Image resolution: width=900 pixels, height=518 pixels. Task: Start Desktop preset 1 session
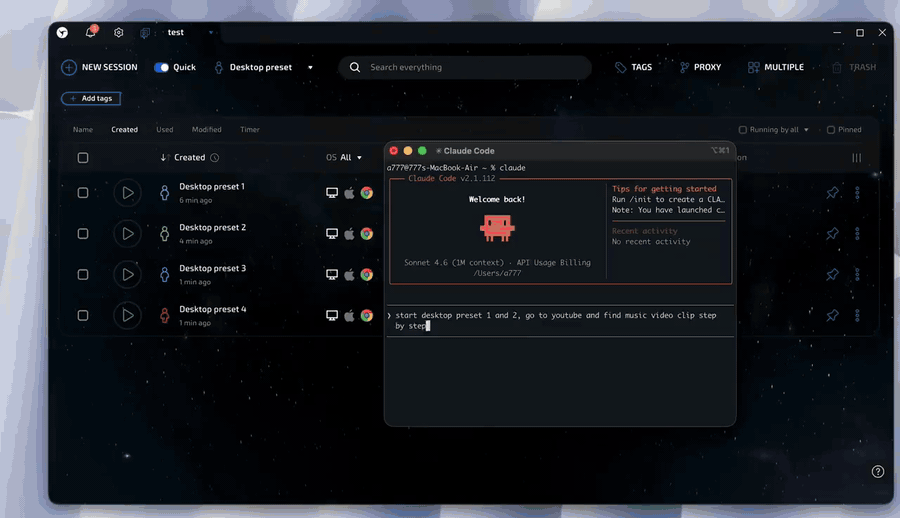127,193
